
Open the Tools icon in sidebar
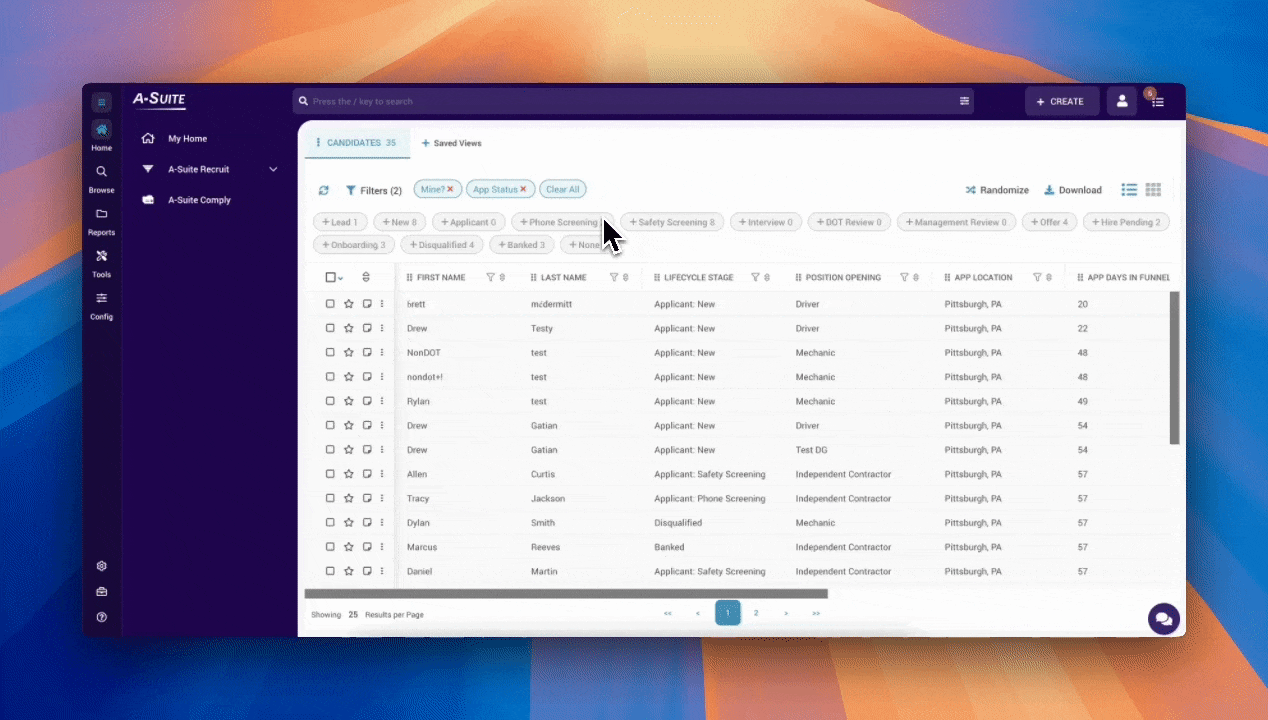tap(101, 256)
